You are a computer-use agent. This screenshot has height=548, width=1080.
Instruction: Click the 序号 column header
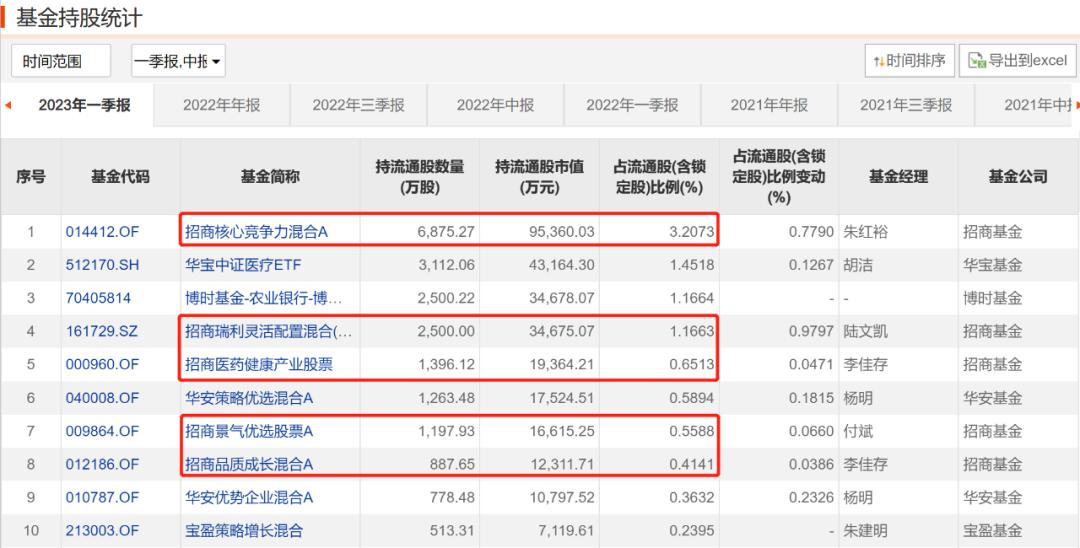pyautogui.click(x=30, y=176)
